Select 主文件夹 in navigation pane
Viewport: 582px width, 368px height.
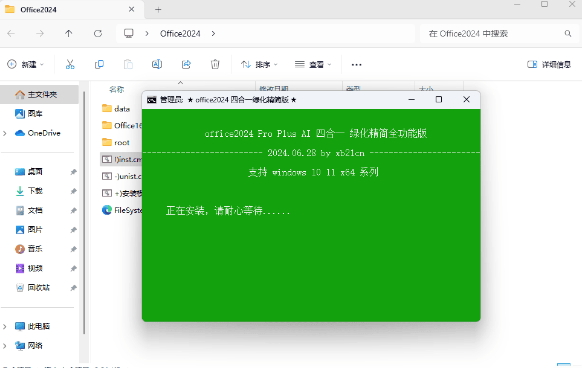39,94
